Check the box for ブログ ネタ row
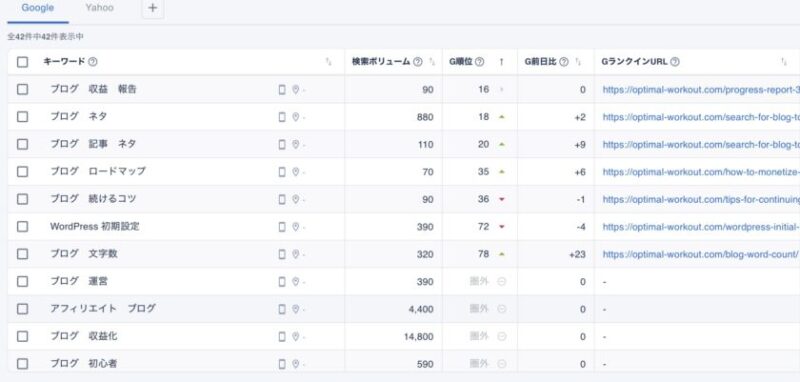This screenshot has height=382, width=800. (x=22, y=117)
